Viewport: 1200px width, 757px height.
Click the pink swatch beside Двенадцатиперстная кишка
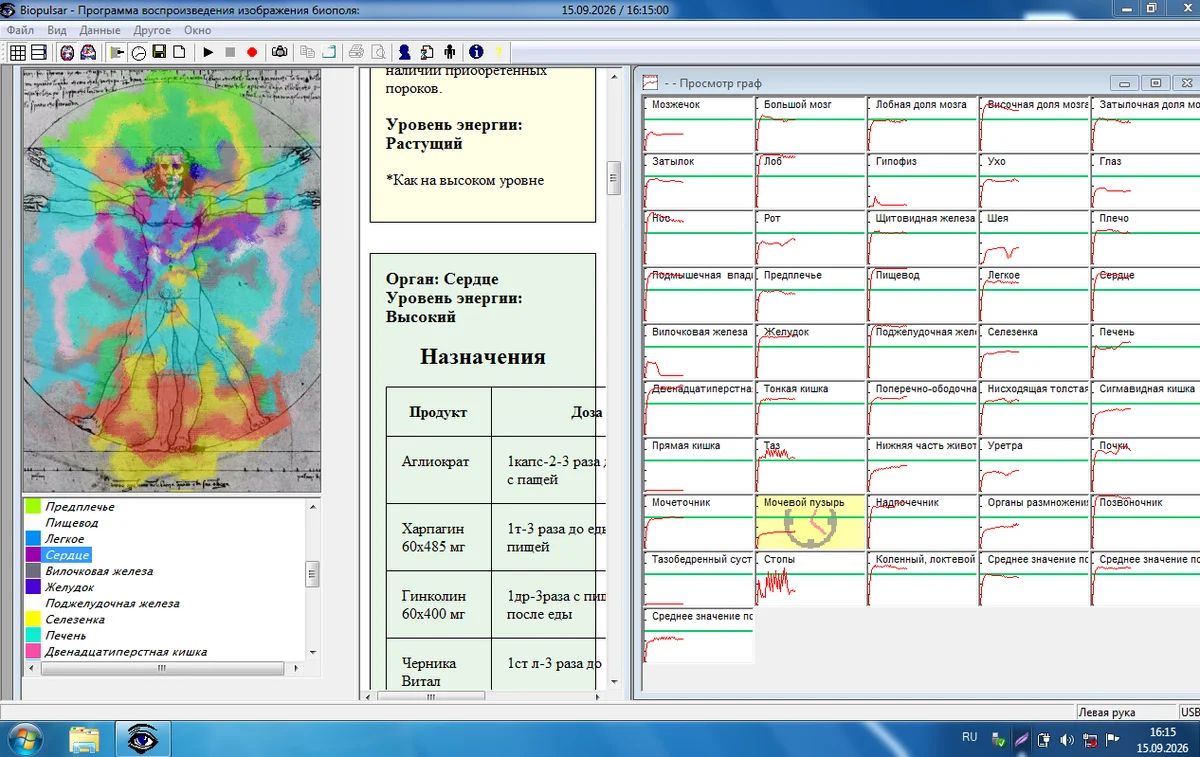coord(33,652)
